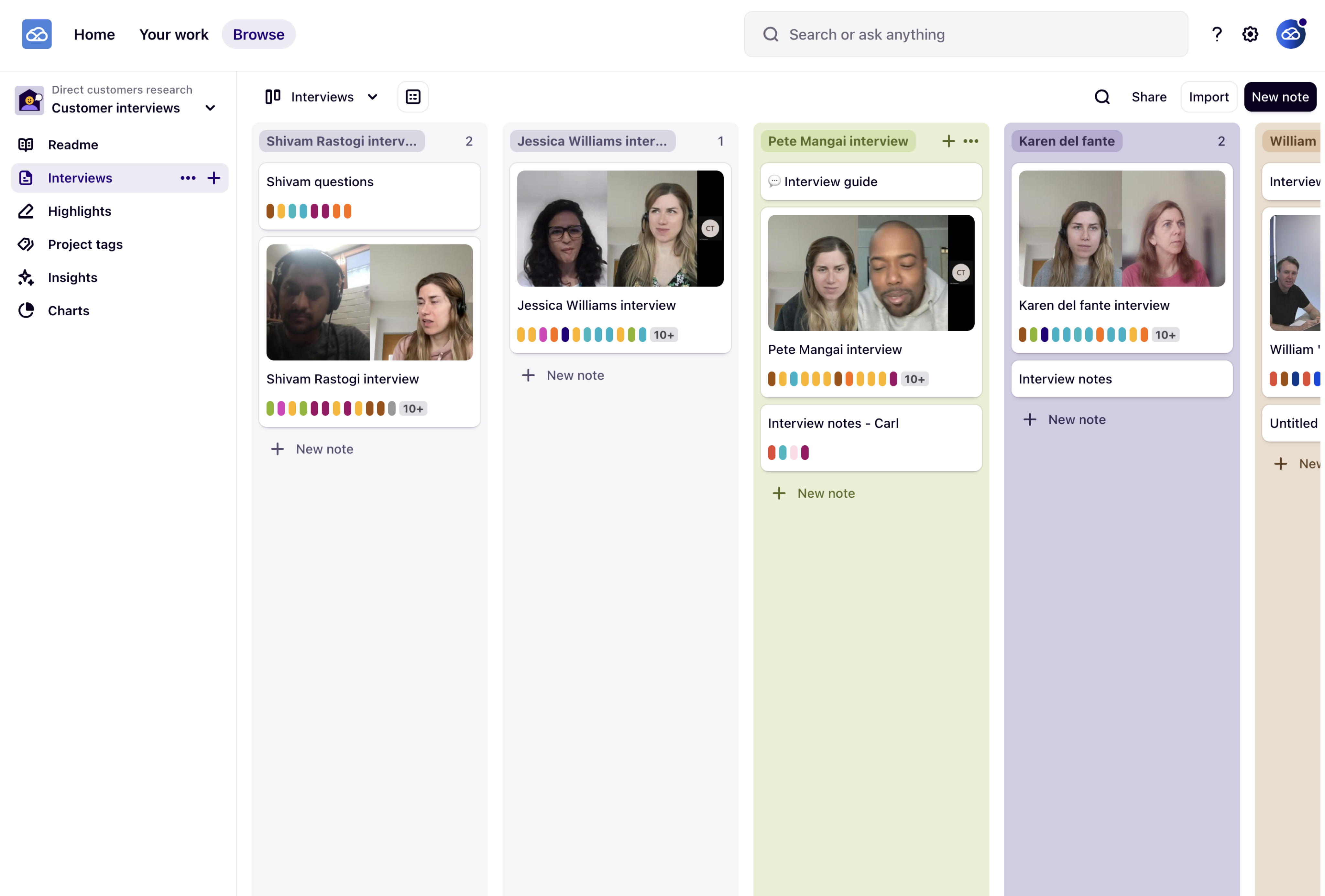This screenshot has width=1325, height=896.
Task: Click the Search or ask anything field
Action: (966, 34)
